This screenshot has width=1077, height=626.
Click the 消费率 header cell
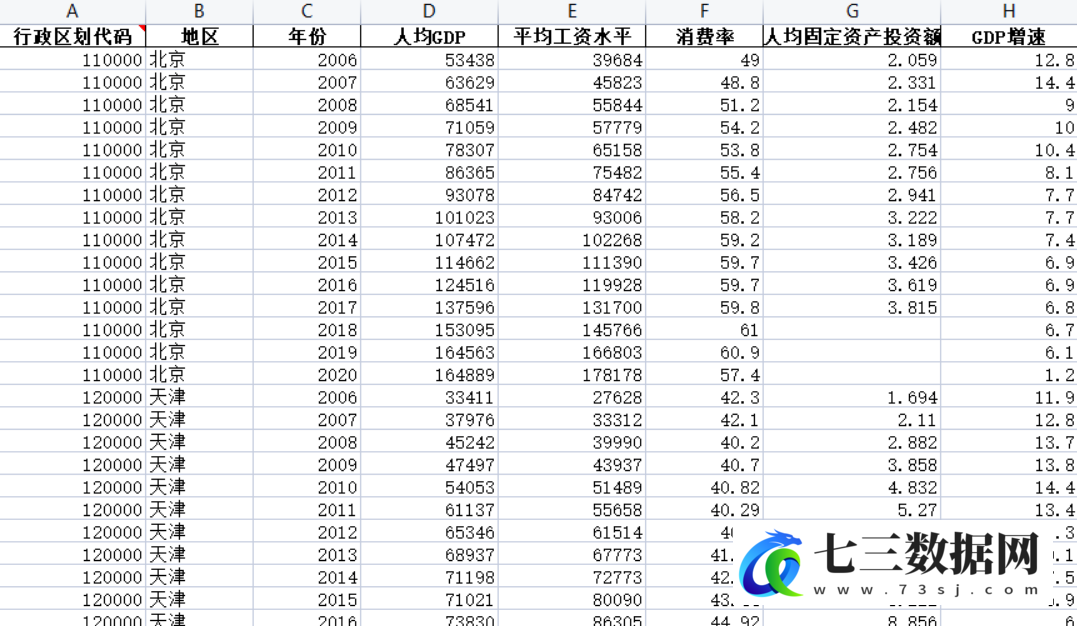coord(705,36)
